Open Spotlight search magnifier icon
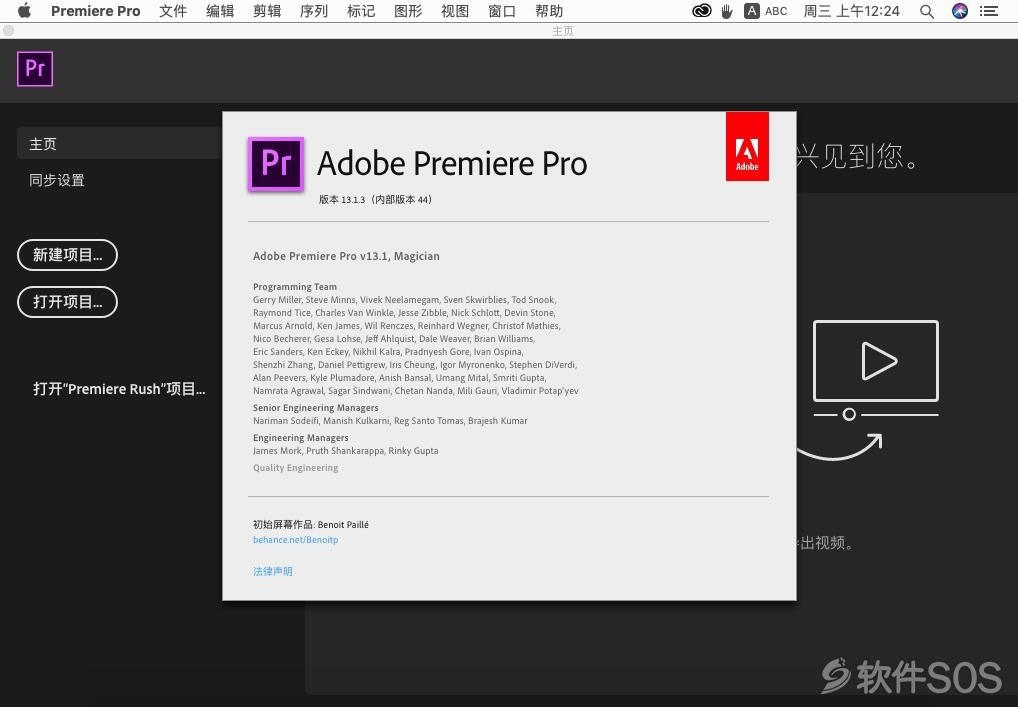 [927, 11]
